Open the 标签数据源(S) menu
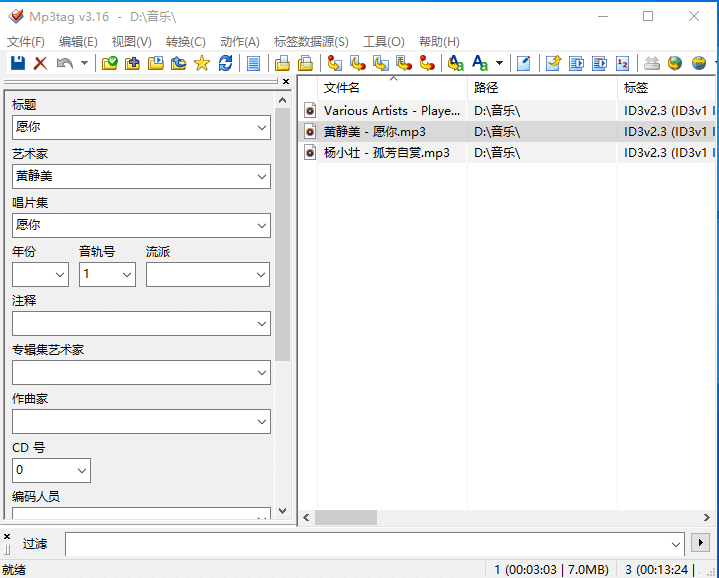This screenshot has width=719, height=578. click(311, 41)
